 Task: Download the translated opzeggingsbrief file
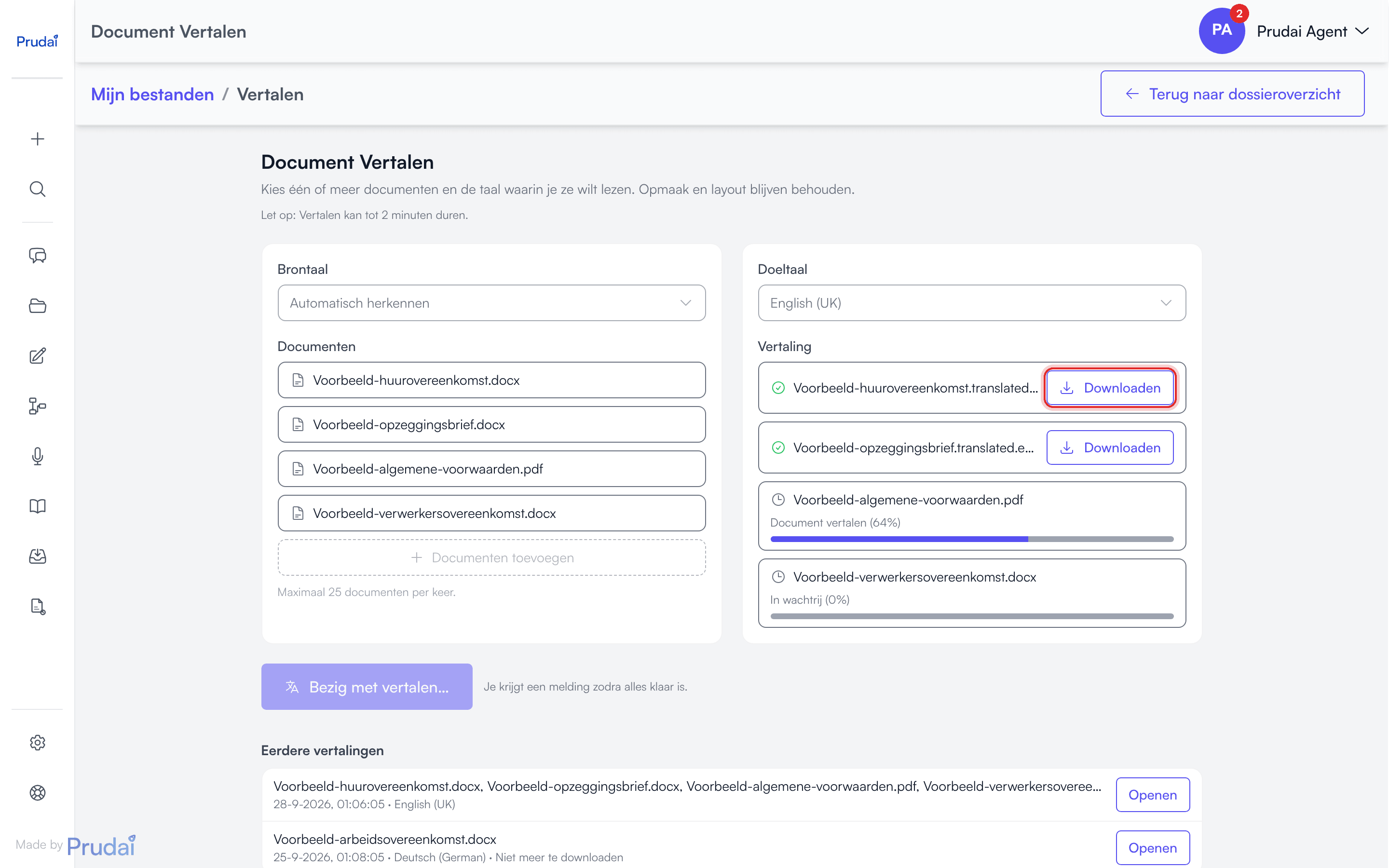pos(1110,448)
